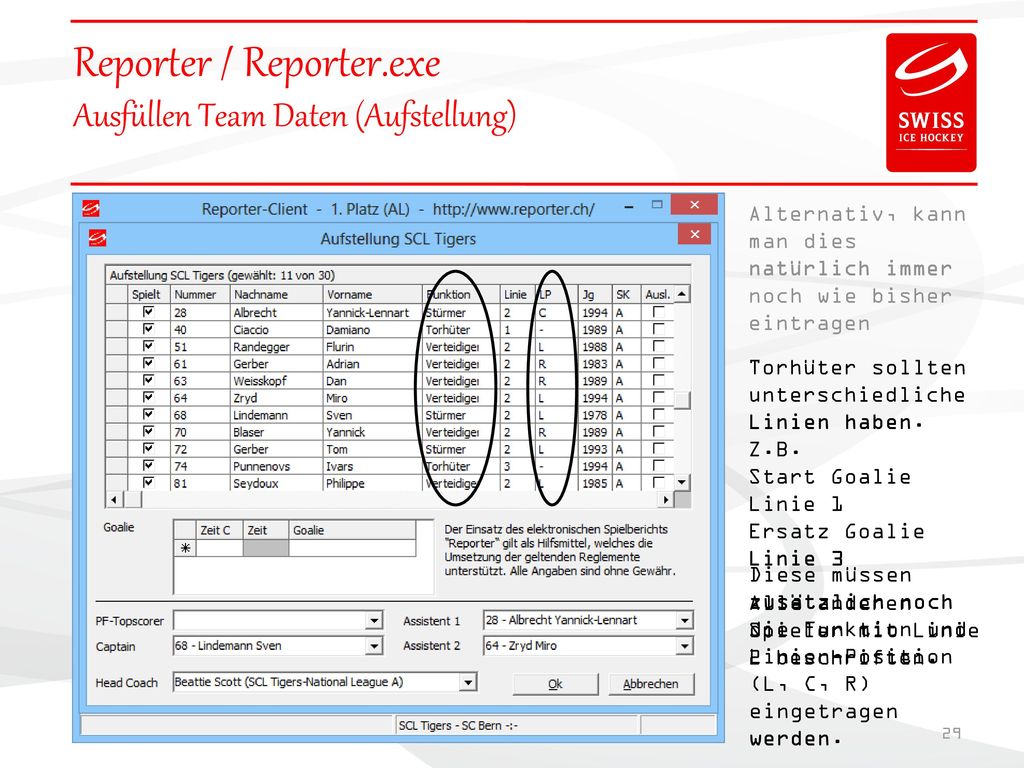The width and height of the screenshot is (1024, 768).
Task: Sort by Nachname column header
Action: [276, 295]
